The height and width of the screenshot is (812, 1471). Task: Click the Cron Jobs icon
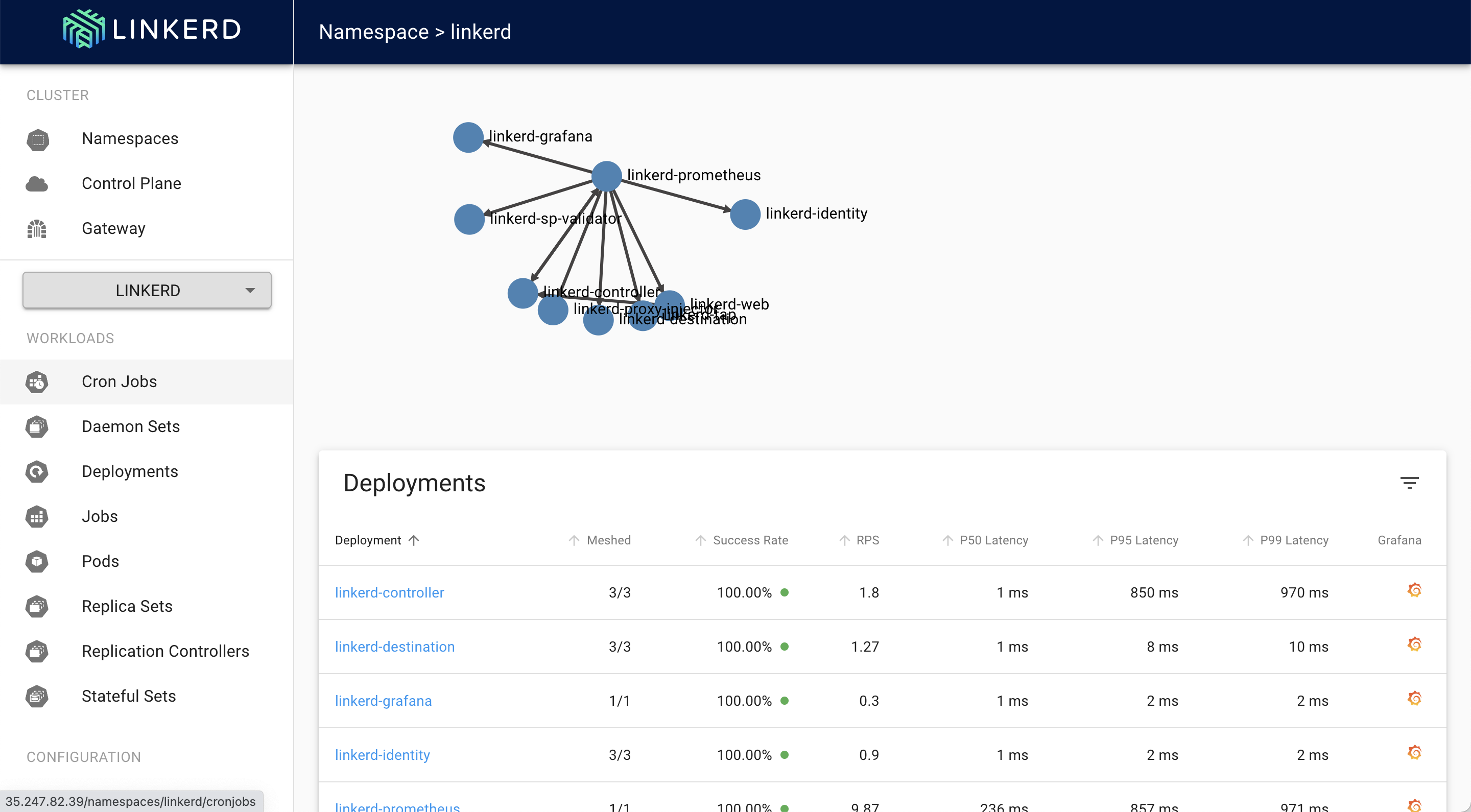[x=37, y=382]
